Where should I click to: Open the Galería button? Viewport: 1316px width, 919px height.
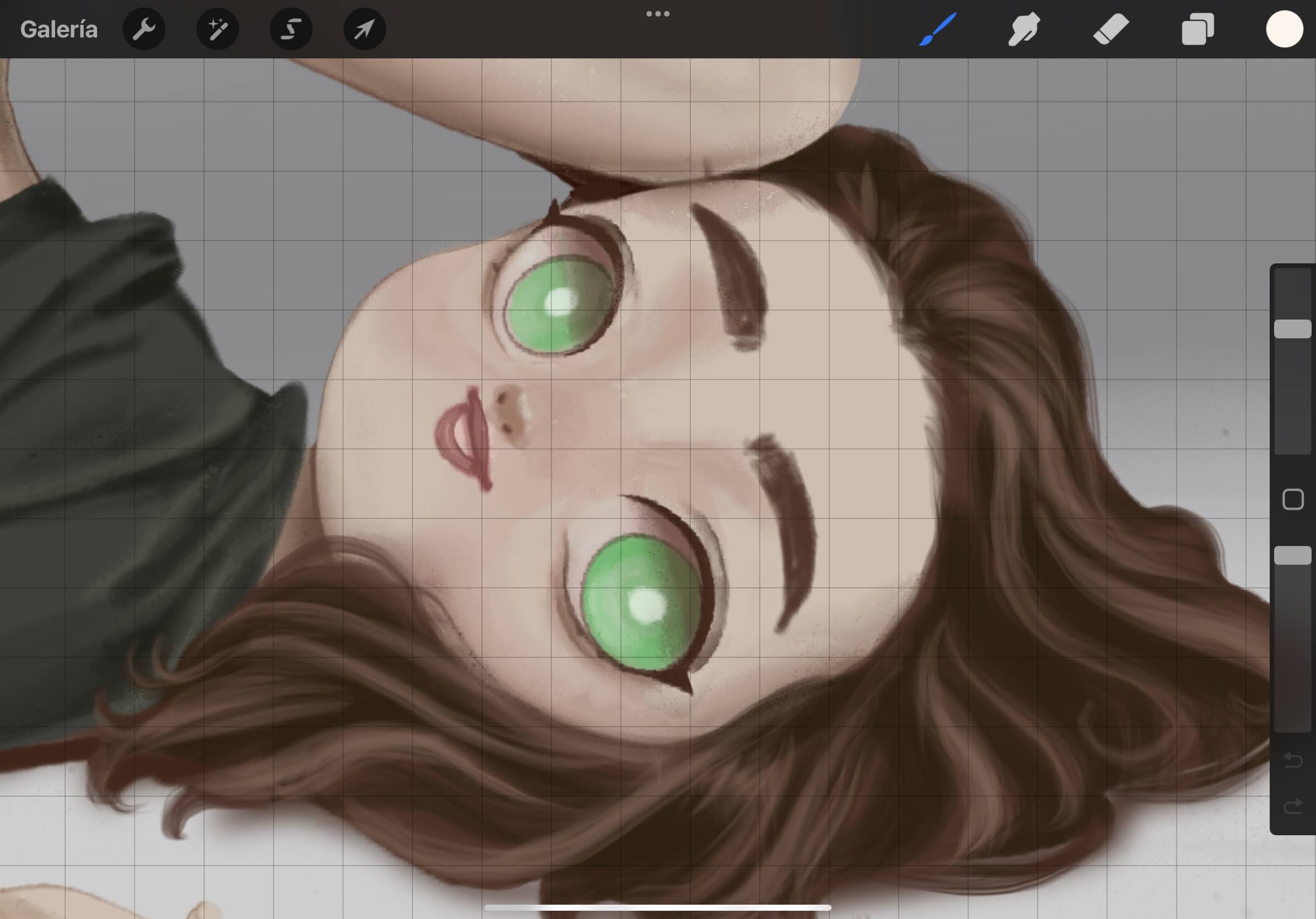[x=59, y=29]
